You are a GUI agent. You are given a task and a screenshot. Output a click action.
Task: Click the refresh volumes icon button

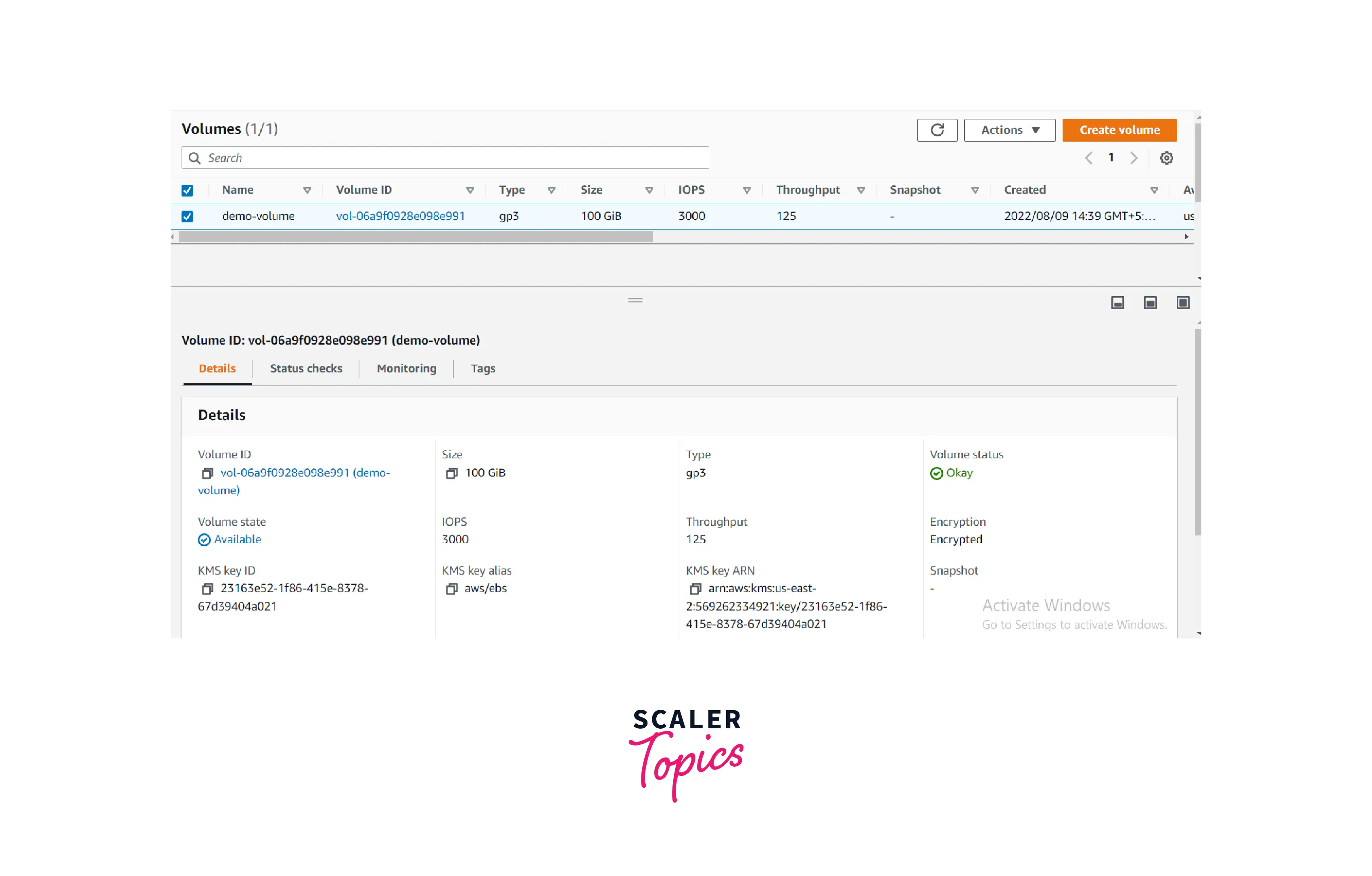[937, 130]
